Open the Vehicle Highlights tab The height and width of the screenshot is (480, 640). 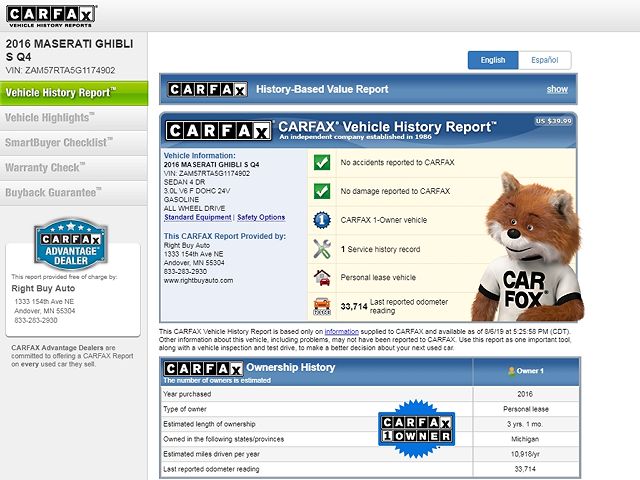(58, 117)
